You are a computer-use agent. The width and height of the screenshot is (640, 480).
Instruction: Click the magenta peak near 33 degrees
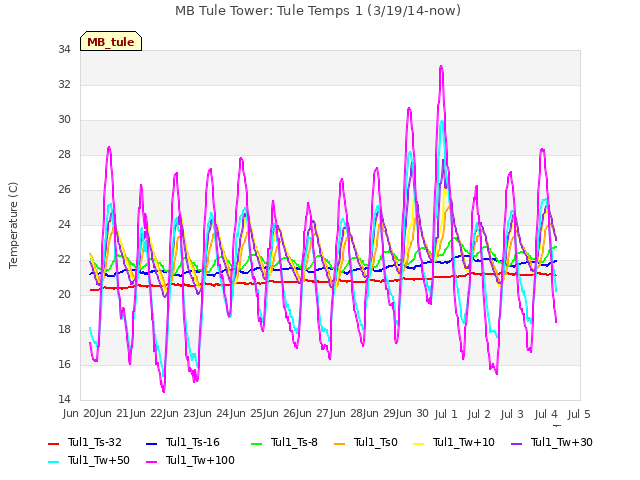coord(441,67)
